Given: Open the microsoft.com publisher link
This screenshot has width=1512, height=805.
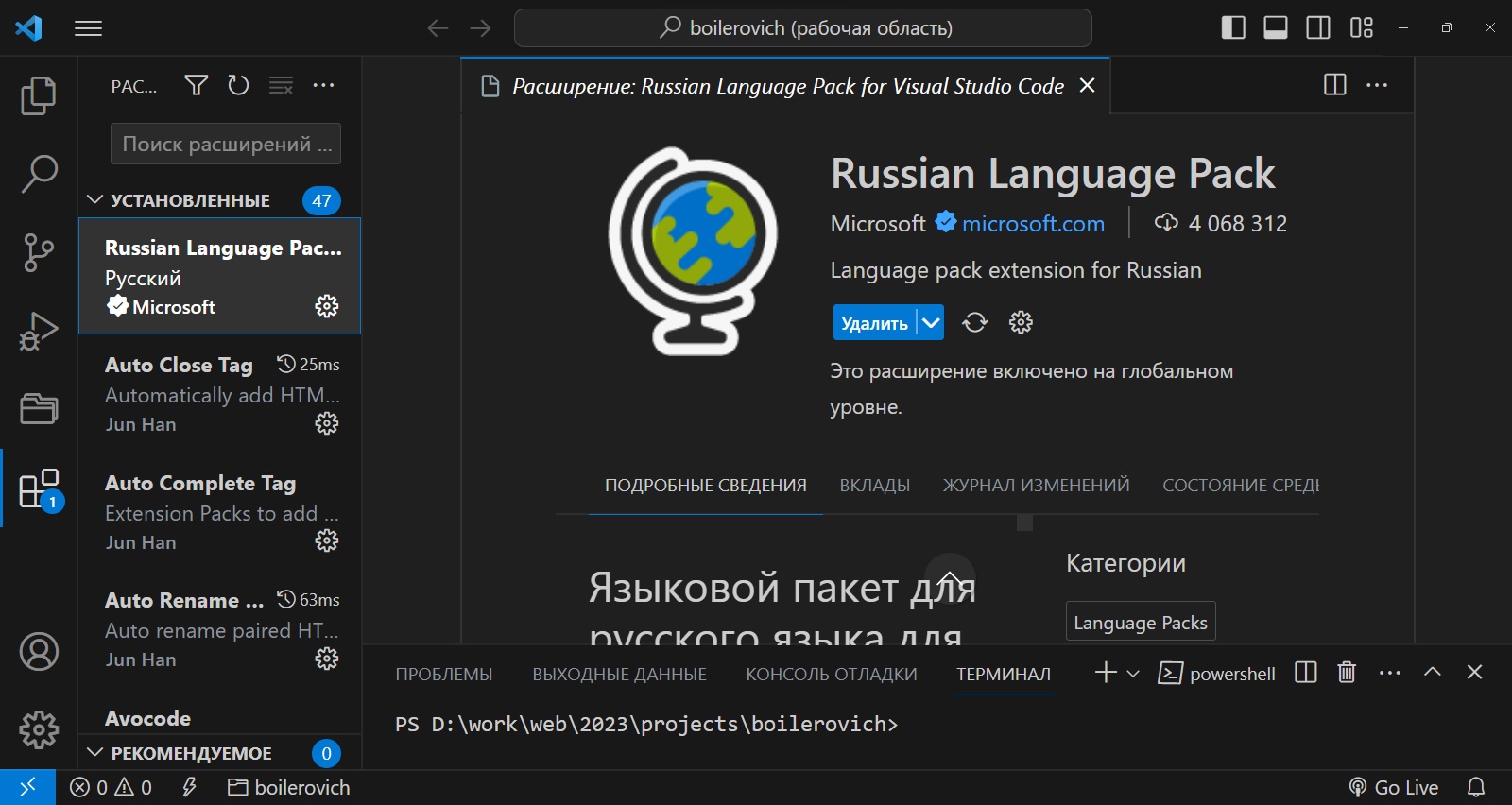Looking at the screenshot, I should (1033, 224).
